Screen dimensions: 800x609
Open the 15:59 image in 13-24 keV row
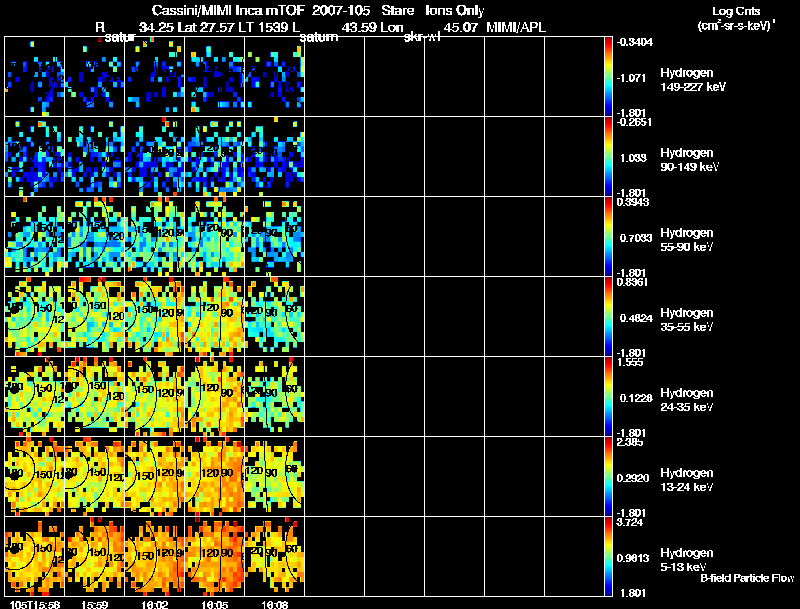94,476
